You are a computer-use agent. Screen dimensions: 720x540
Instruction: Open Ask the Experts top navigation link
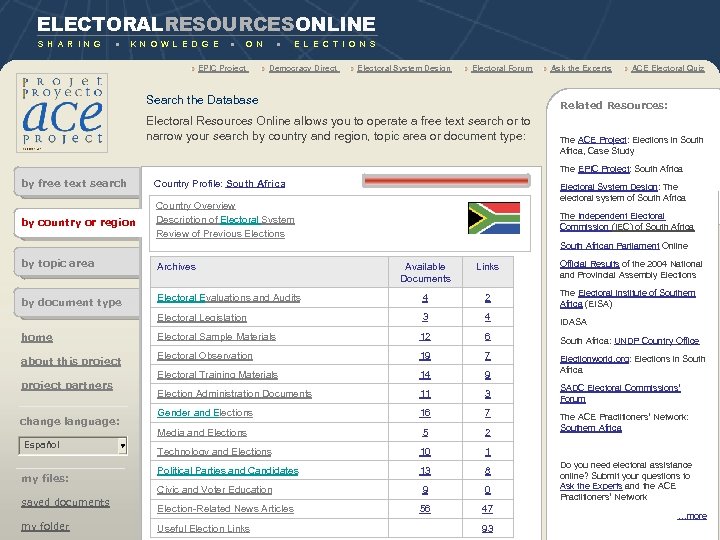[581, 68]
